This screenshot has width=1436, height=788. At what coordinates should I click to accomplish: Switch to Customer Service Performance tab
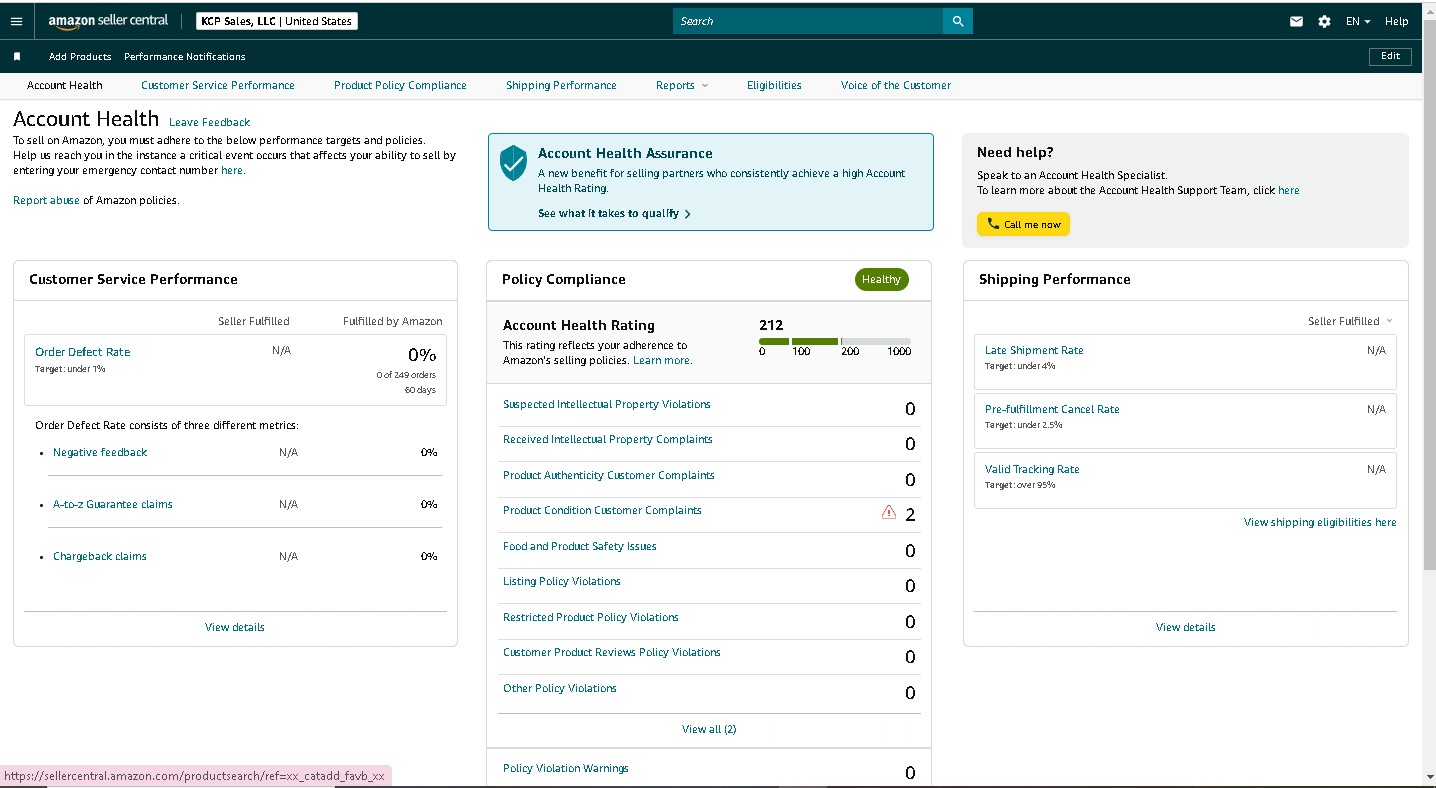click(x=218, y=85)
